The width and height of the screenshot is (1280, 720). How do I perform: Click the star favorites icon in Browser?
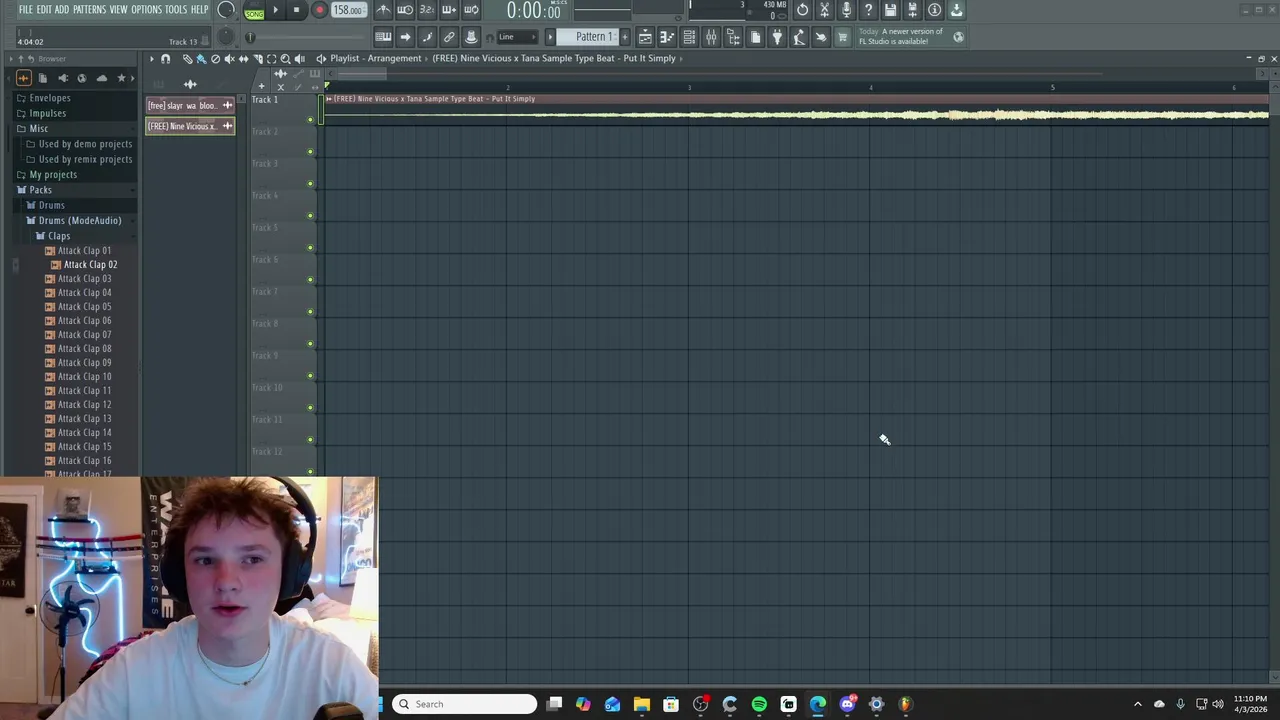[x=121, y=78]
